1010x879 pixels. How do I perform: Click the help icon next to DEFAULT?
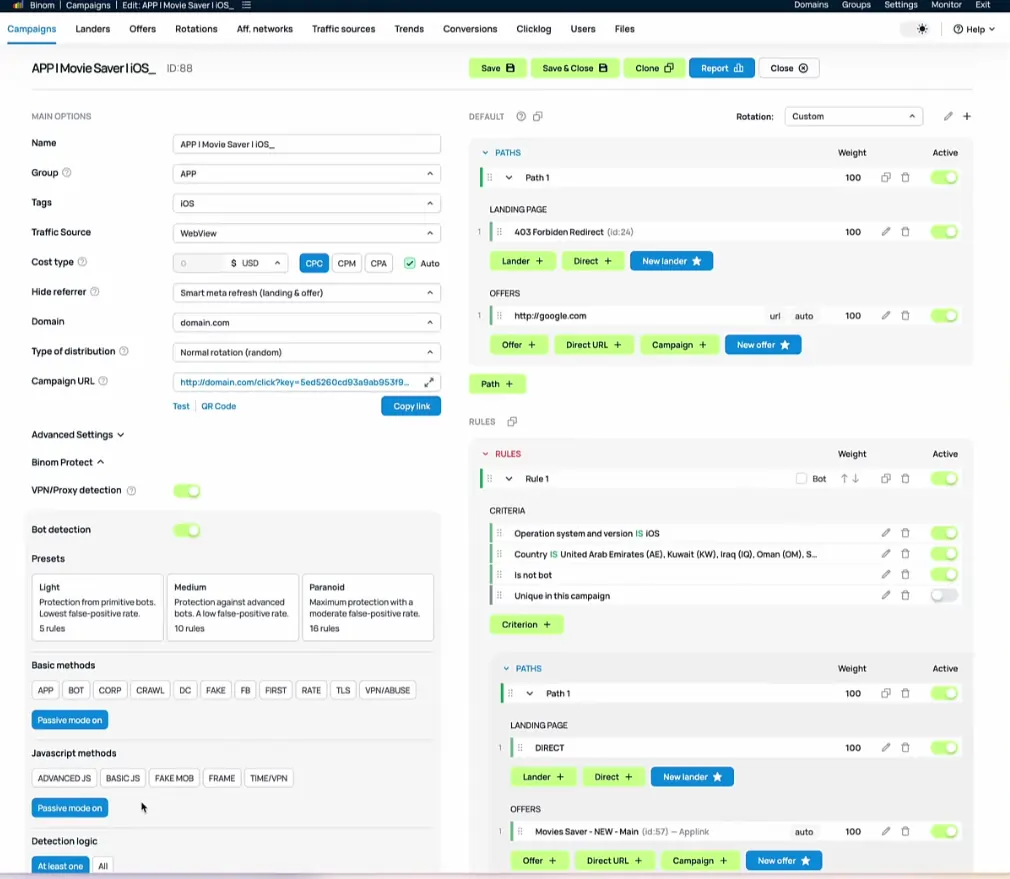tap(521, 117)
